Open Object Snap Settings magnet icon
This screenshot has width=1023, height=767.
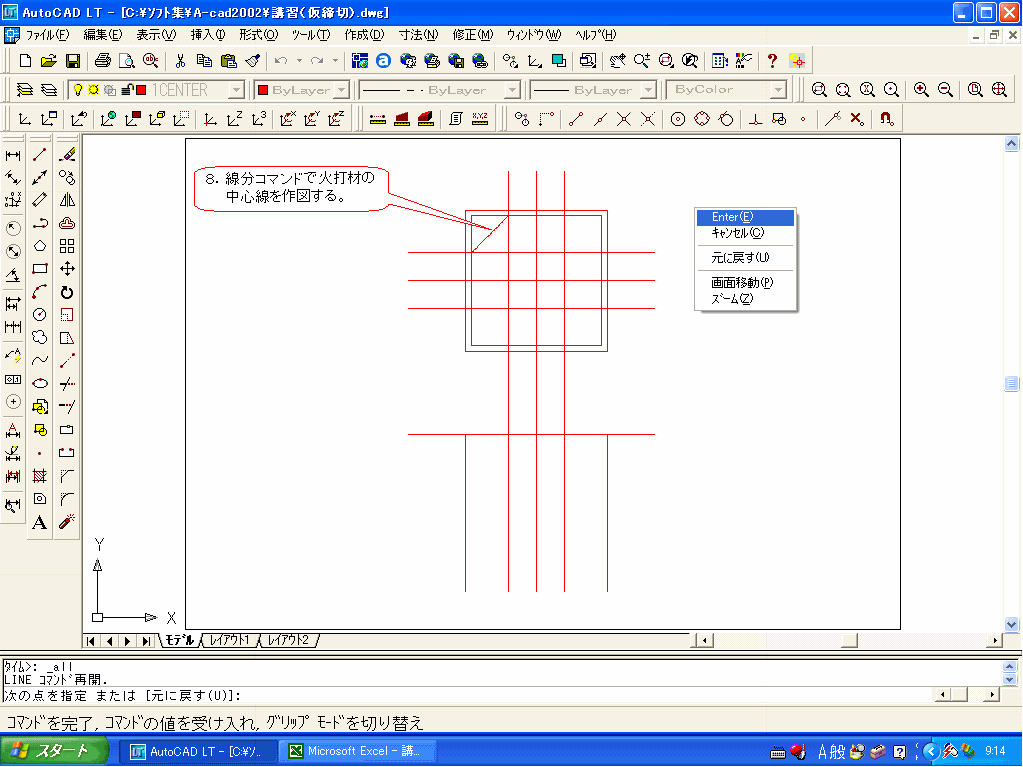(886, 119)
